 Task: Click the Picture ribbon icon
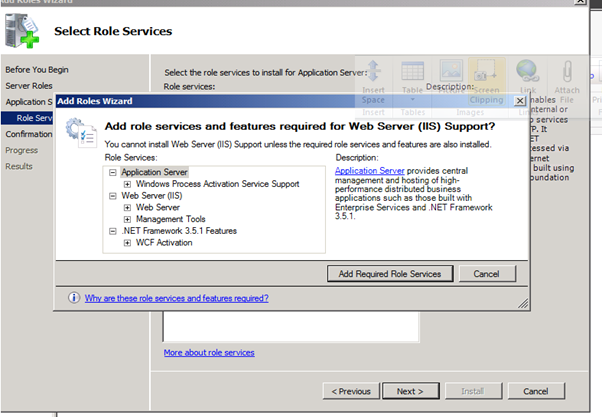(451, 71)
